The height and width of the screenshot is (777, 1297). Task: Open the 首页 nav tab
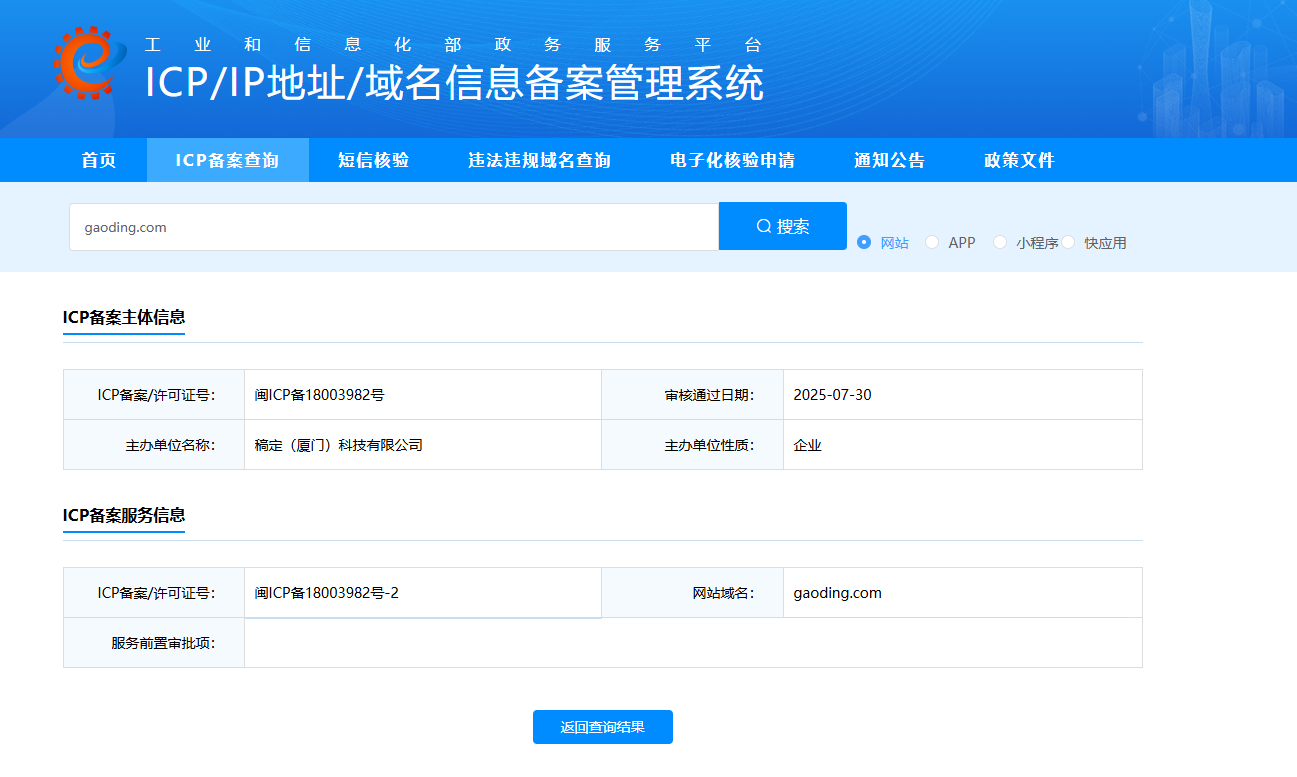coord(99,160)
